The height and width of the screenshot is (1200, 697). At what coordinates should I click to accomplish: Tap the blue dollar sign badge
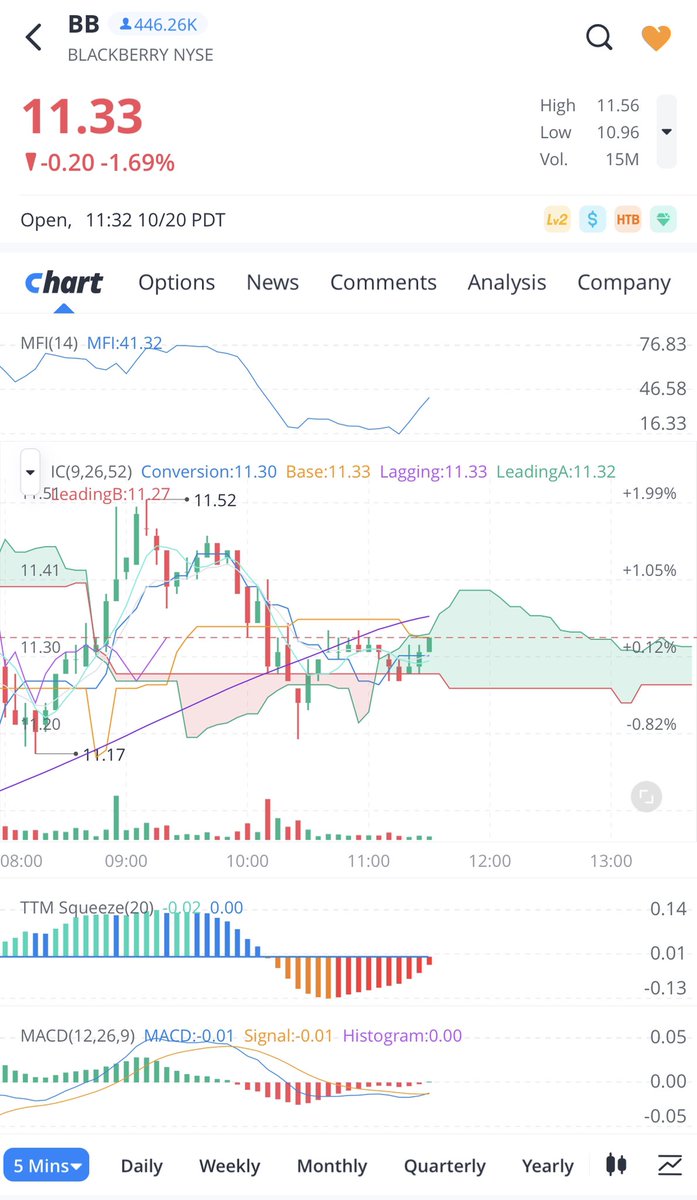coord(593,219)
